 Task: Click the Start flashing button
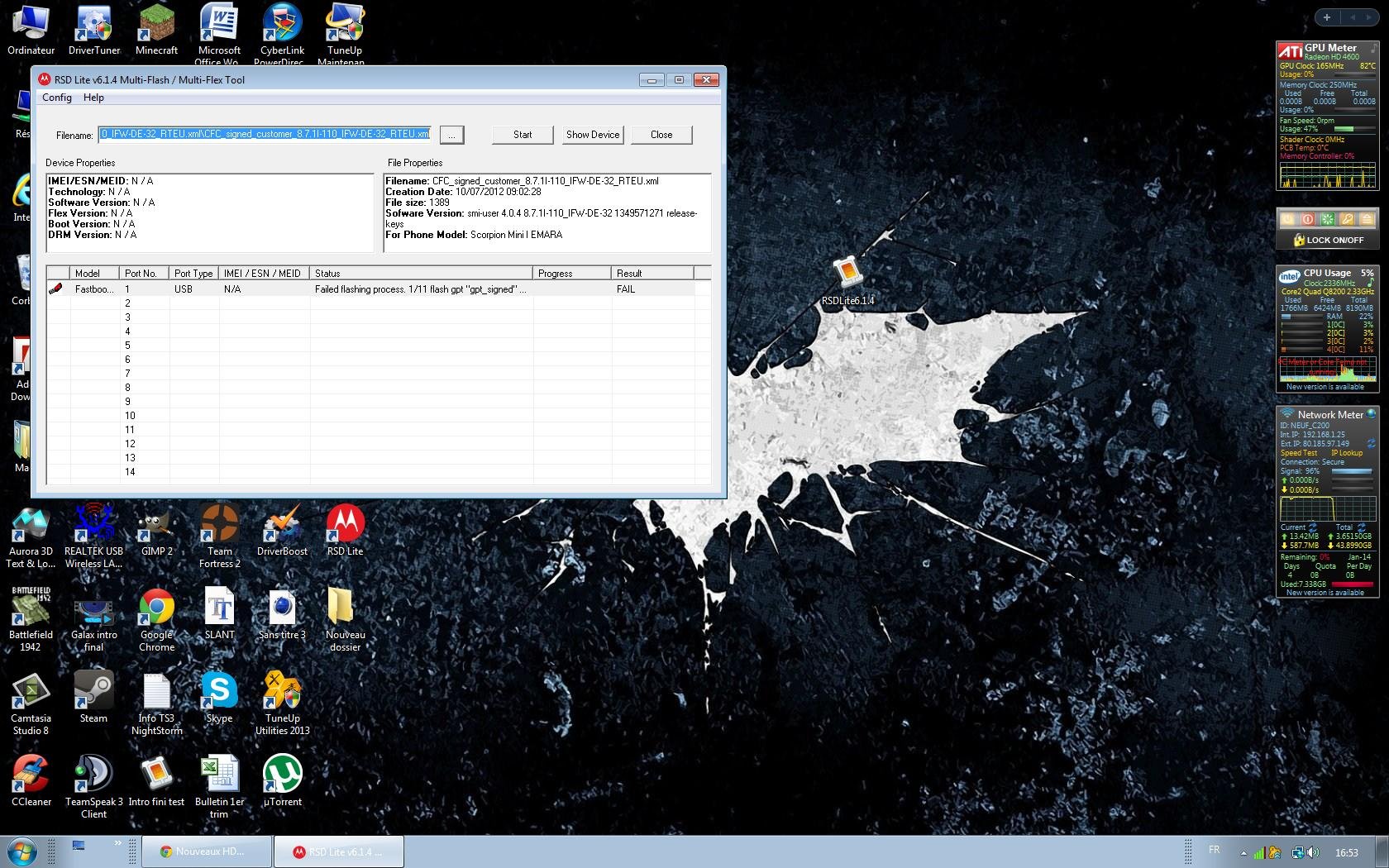[523, 135]
